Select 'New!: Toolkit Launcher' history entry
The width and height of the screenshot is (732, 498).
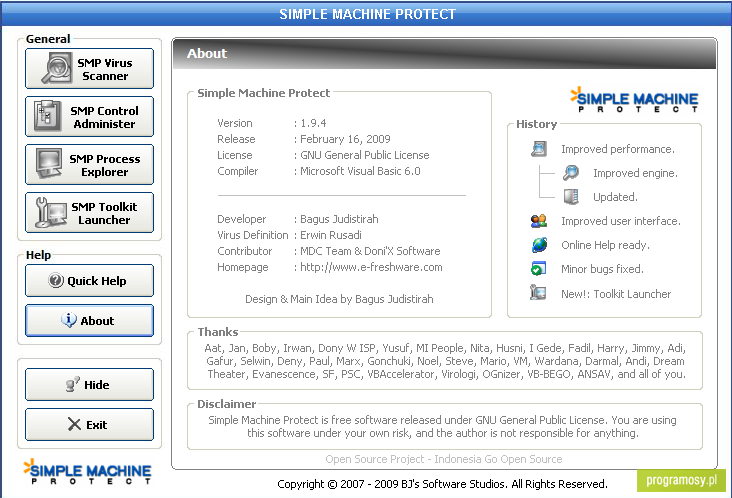[616, 294]
